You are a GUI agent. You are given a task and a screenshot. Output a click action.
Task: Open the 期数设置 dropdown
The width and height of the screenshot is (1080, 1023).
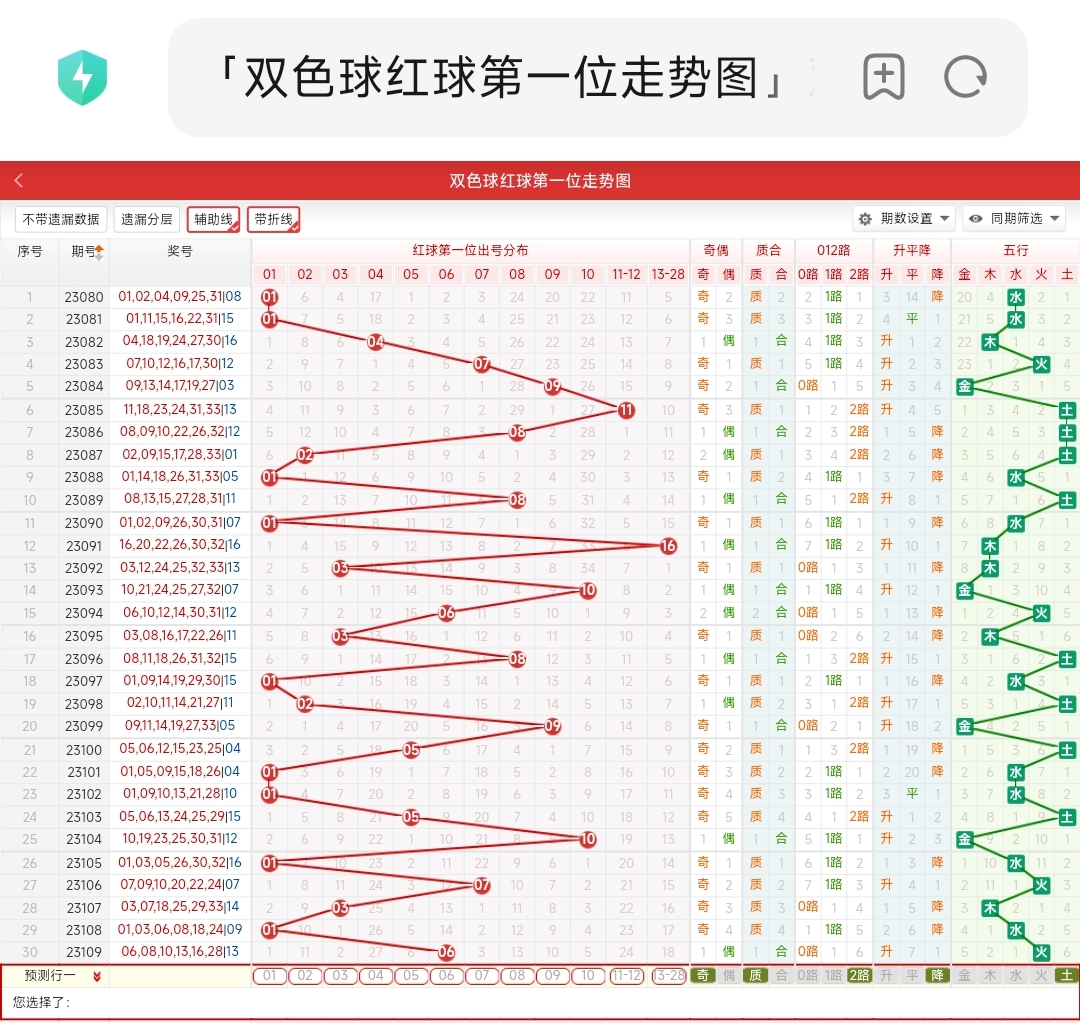pyautogui.click(x=904, y=219)
